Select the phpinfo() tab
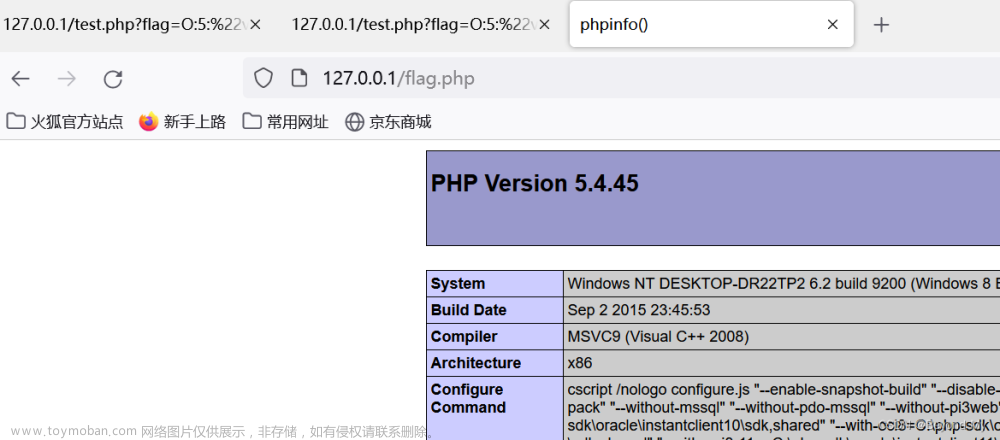This screenshot has height=440, width=1000. [711, 24]
